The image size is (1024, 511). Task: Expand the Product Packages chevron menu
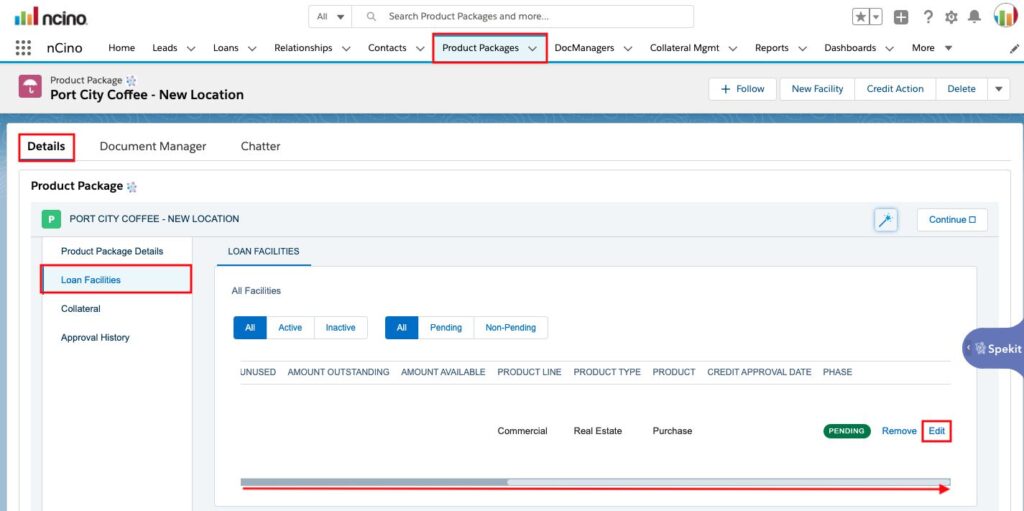[532, 48]
